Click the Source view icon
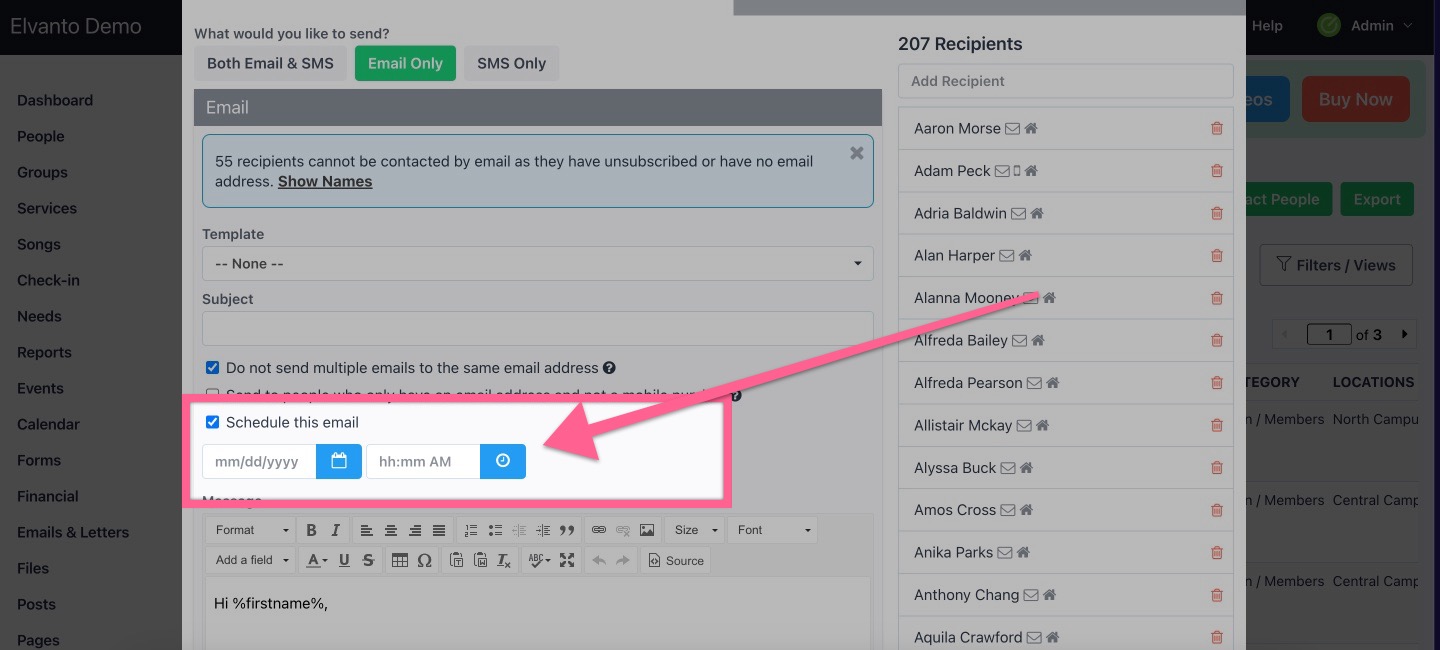Image resolution: width=1440 pixels, height=650 pixels. click(x=676, y=560)
